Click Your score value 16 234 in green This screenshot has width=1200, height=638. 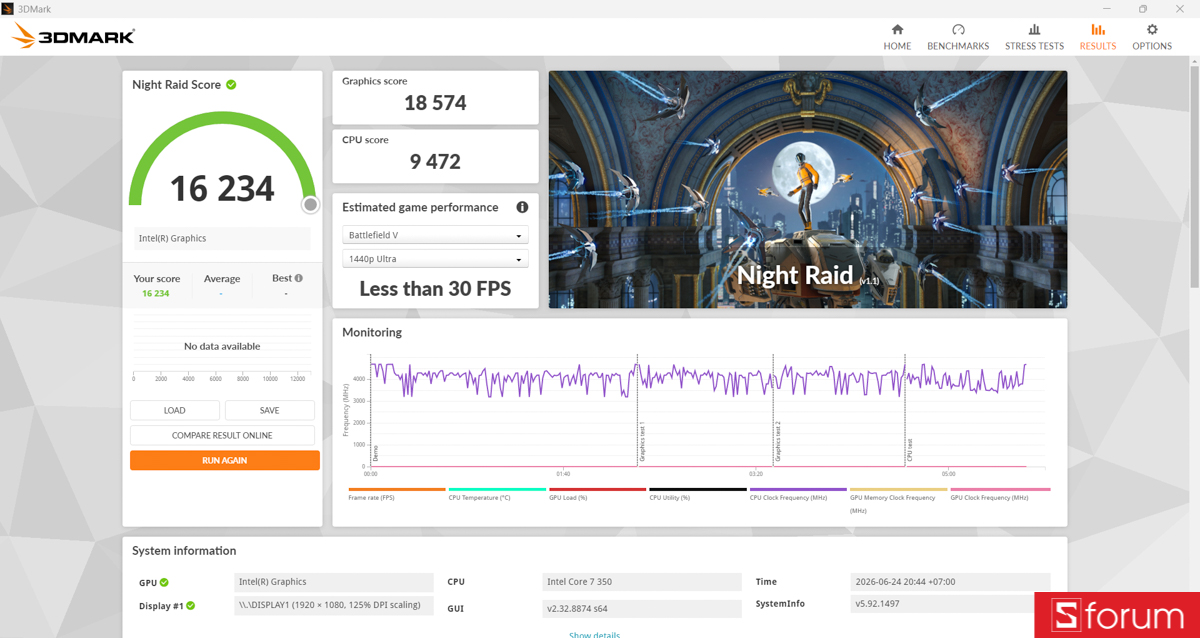coord(155,293)
